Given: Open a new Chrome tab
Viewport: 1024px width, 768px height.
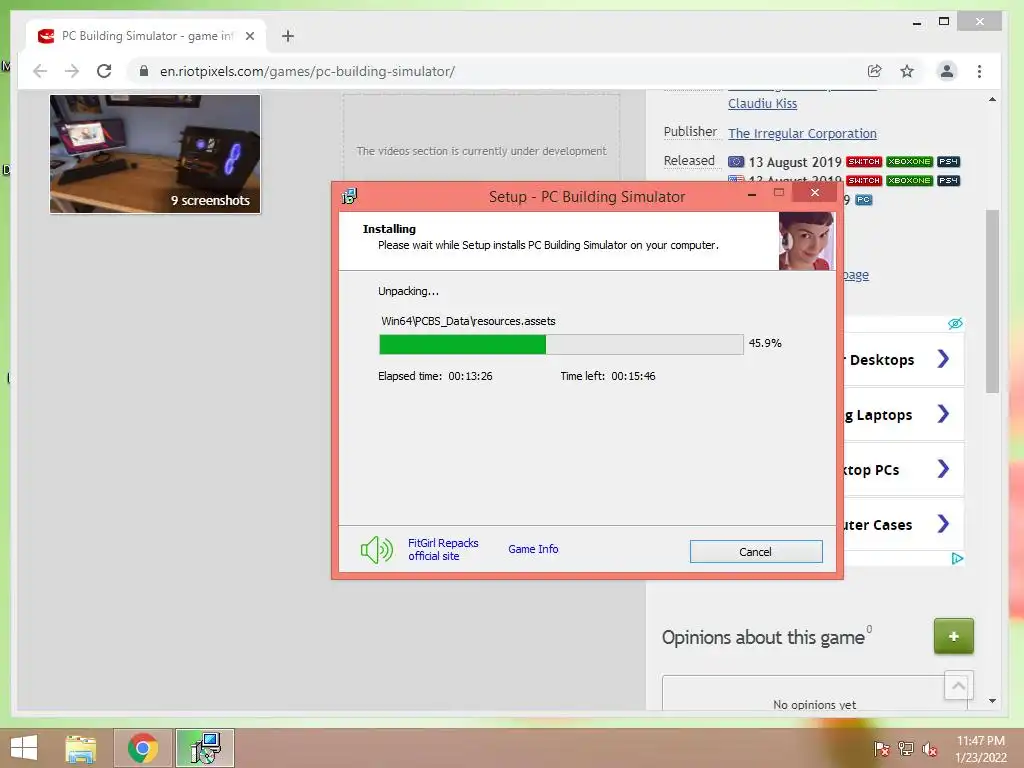Looking at the screenshot, I should coord(288,37).
